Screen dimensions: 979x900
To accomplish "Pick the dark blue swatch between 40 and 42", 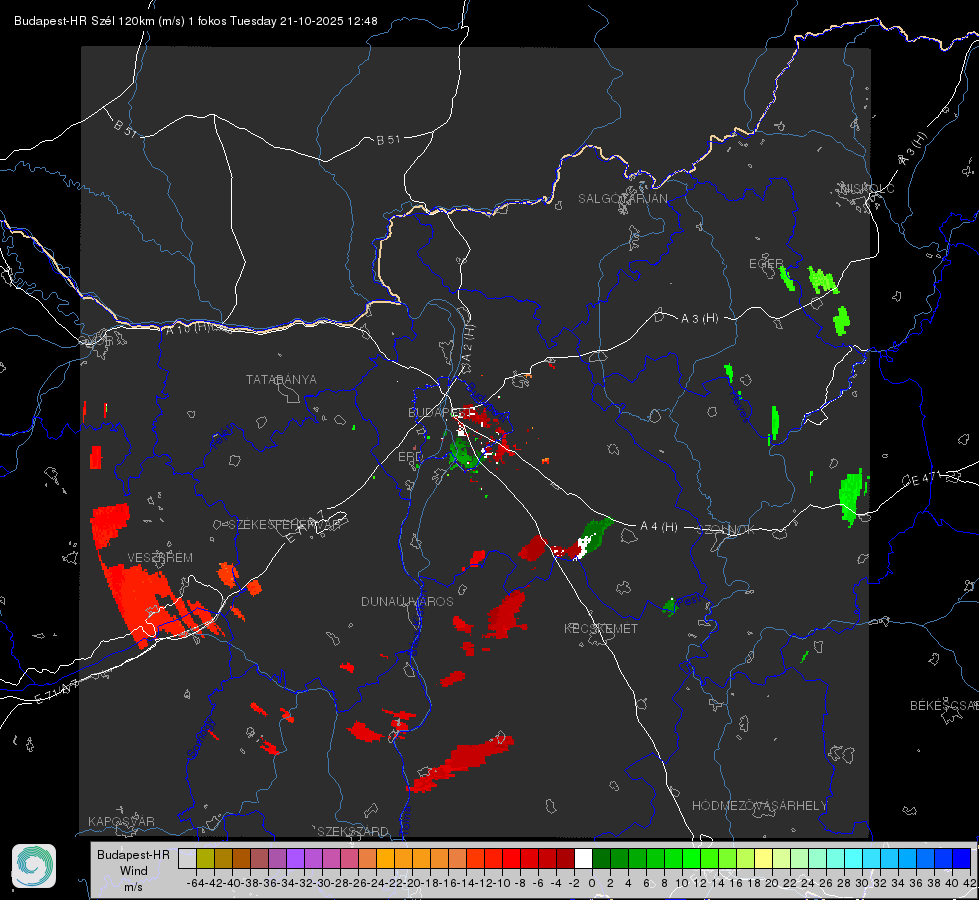I will click(x=962, y=858).
